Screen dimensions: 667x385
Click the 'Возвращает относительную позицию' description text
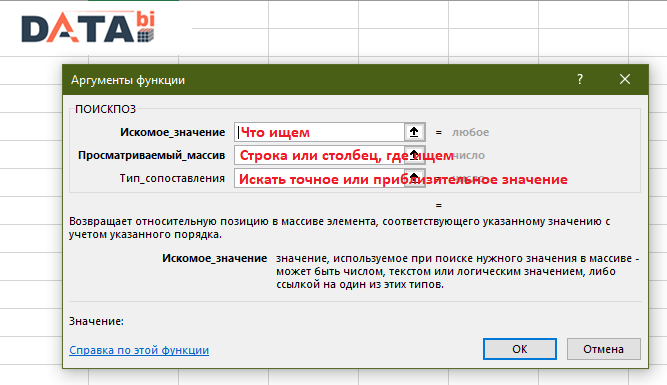pos(339,228)
